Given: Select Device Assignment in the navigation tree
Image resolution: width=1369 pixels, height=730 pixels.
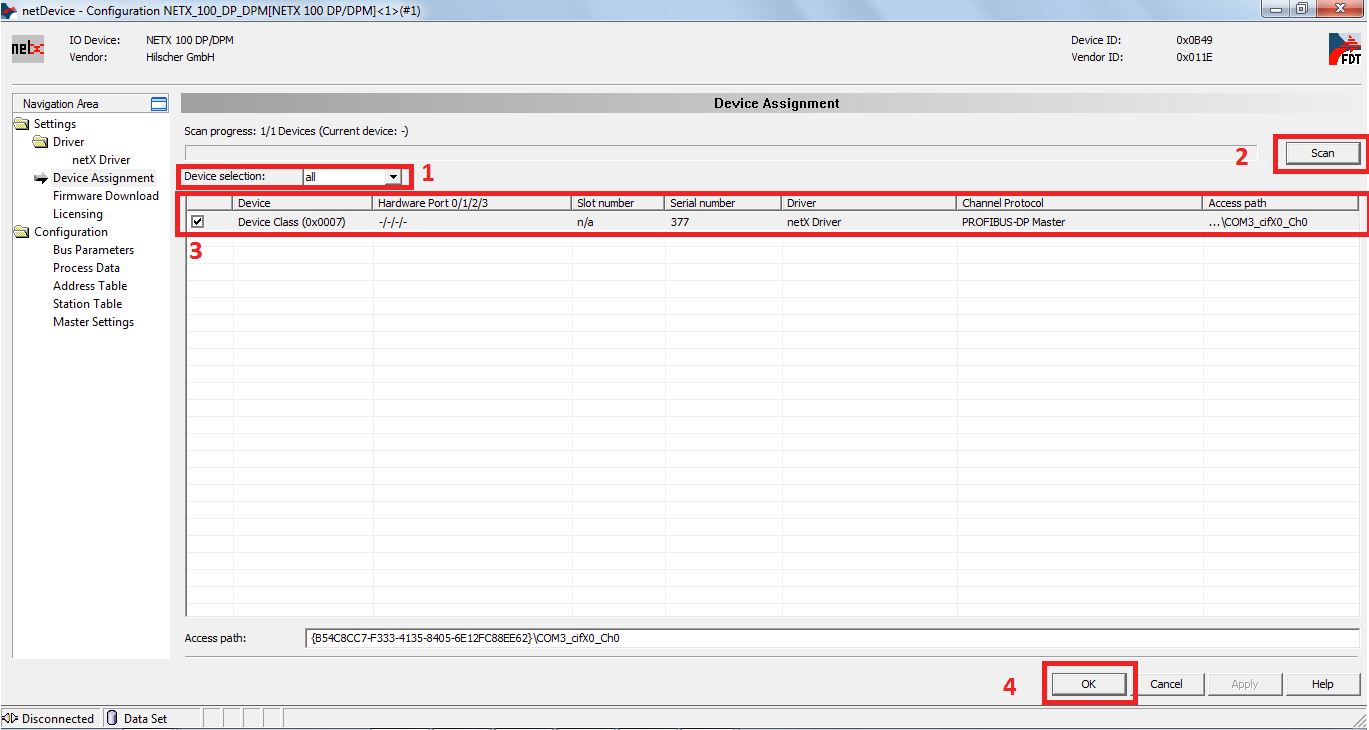Looking at the screenshot, I should click(104, 178).
